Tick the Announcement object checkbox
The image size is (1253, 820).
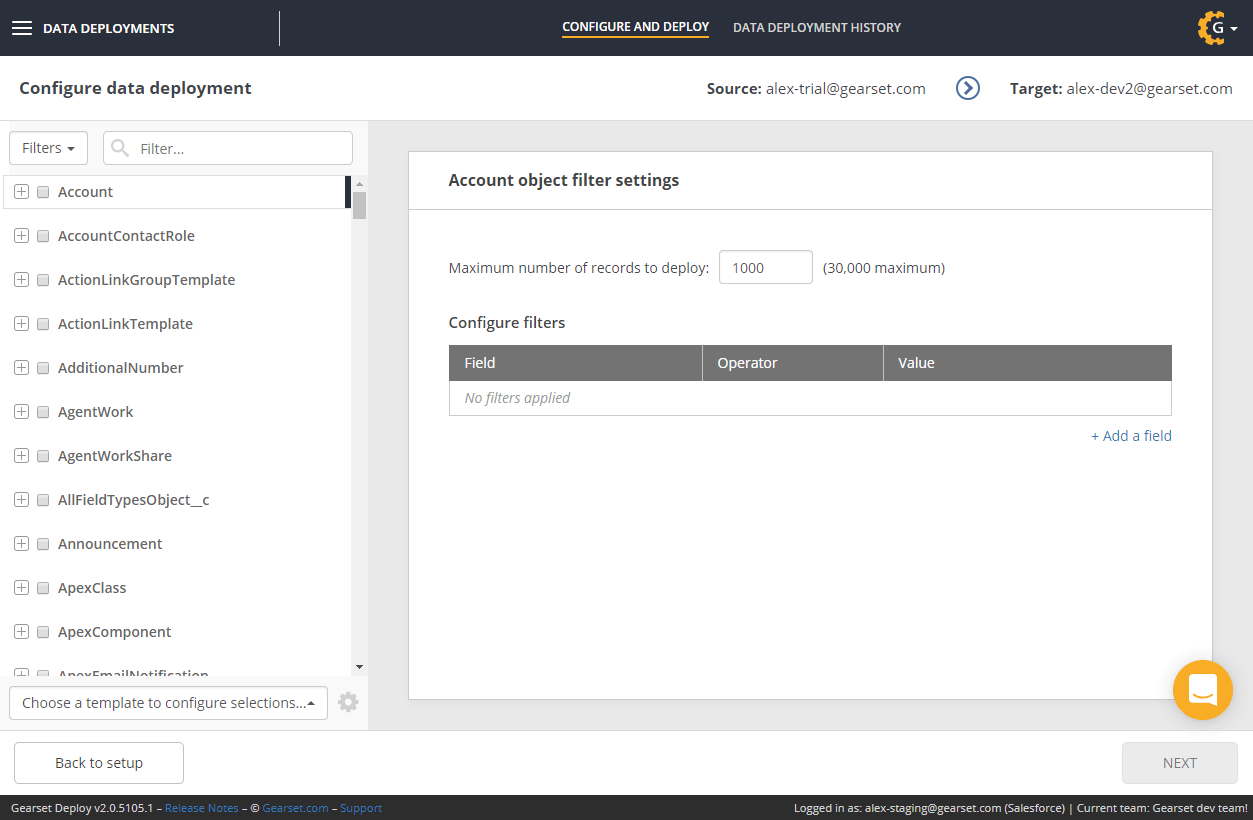pyautogui.click(x=43, y=544)
